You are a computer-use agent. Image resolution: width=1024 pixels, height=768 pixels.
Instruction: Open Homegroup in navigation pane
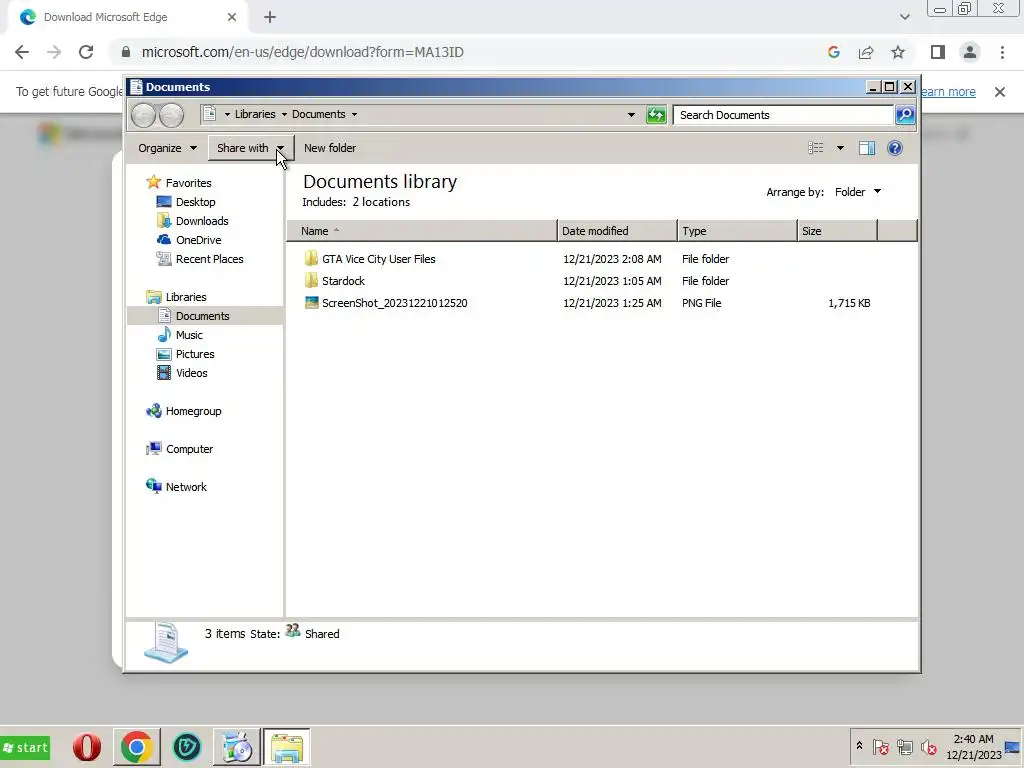(193, 411)
